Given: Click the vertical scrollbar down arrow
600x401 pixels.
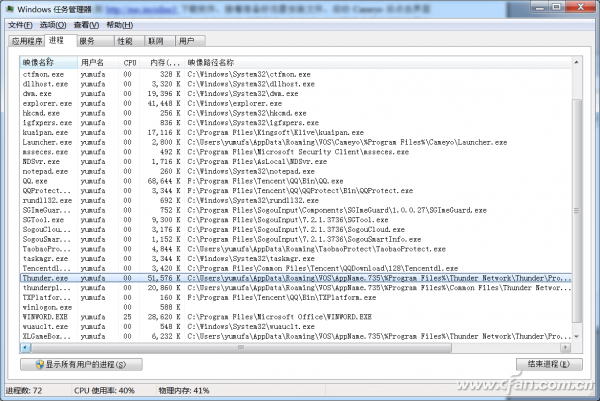Looking at the screenshot, I should point(576,337).
